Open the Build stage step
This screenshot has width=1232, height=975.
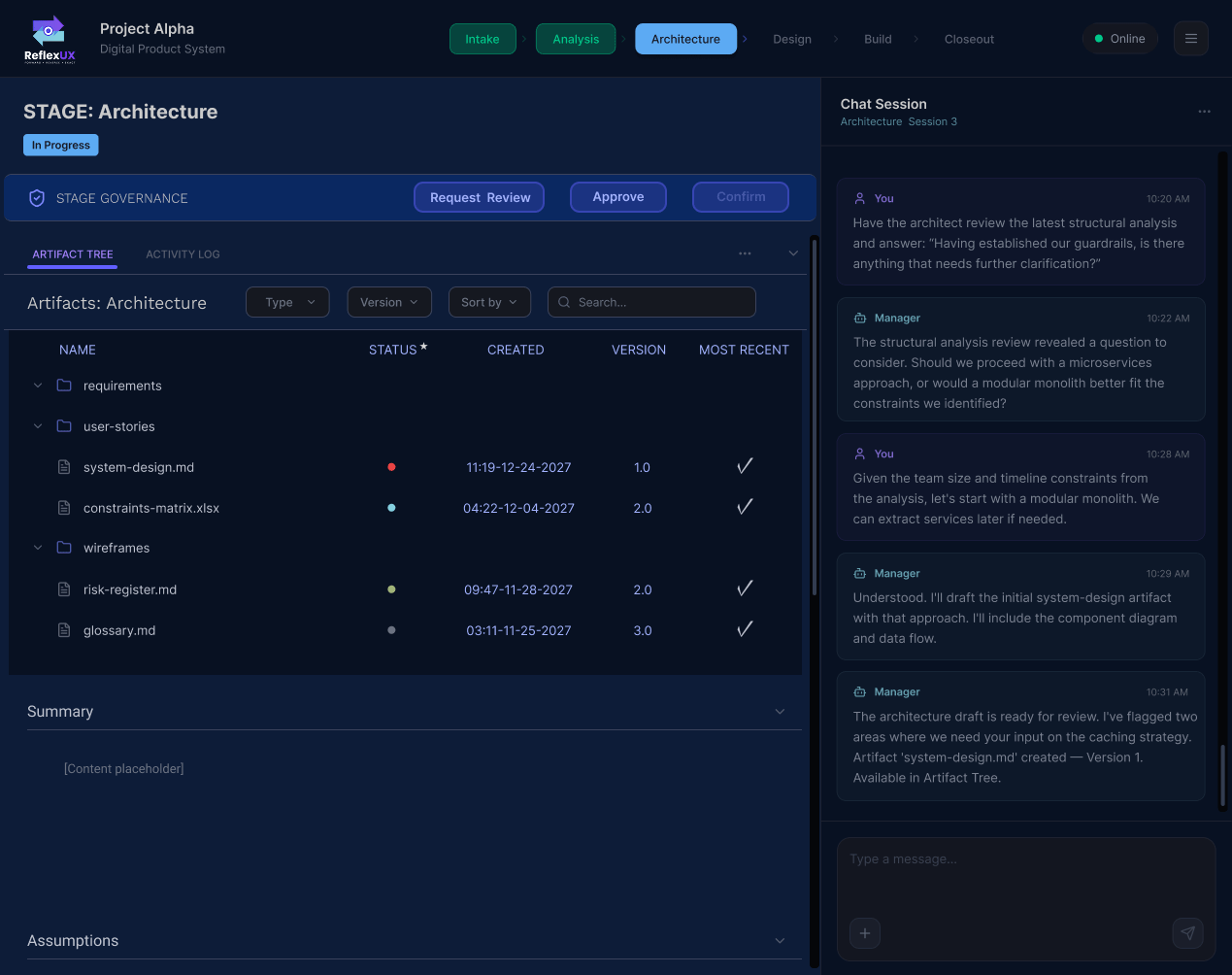(878, 39)
